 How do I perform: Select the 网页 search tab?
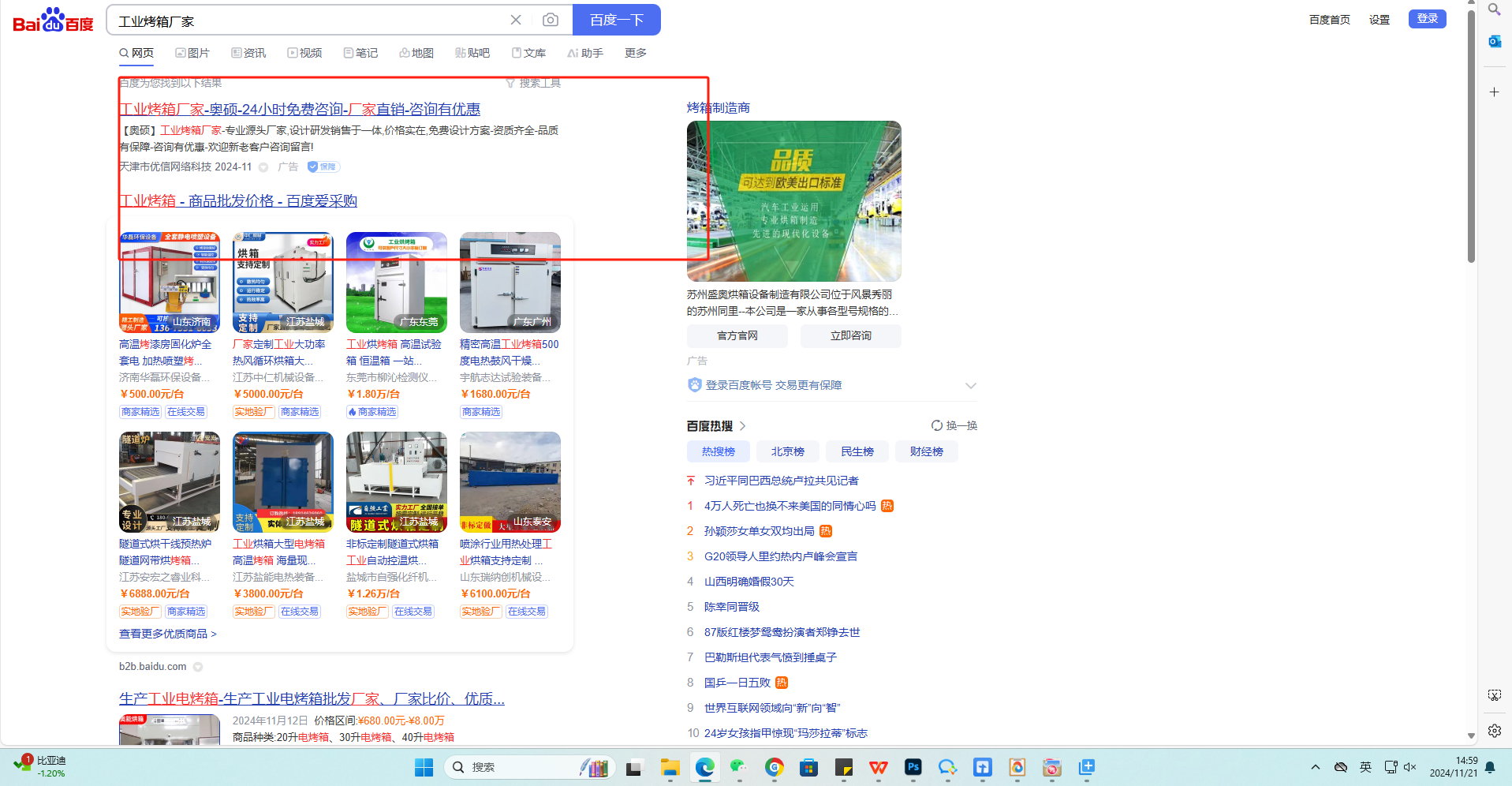(x=136, y=53)
